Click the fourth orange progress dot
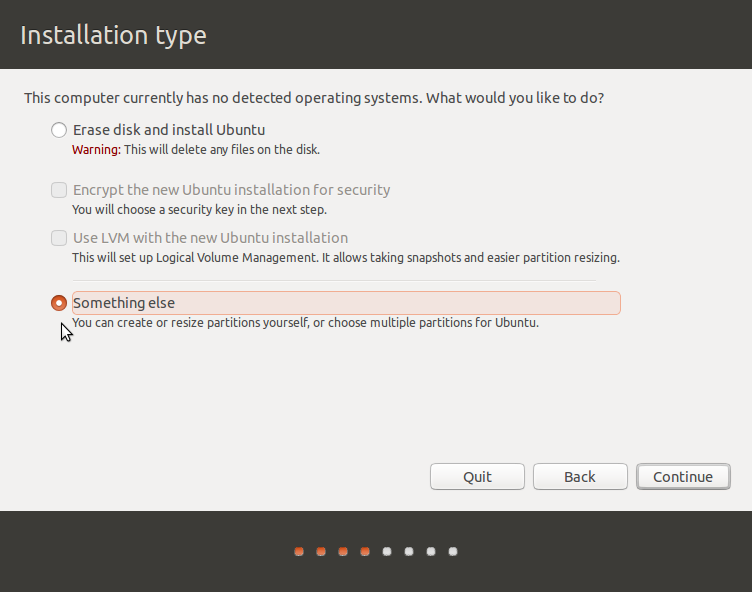 [365, 551]
